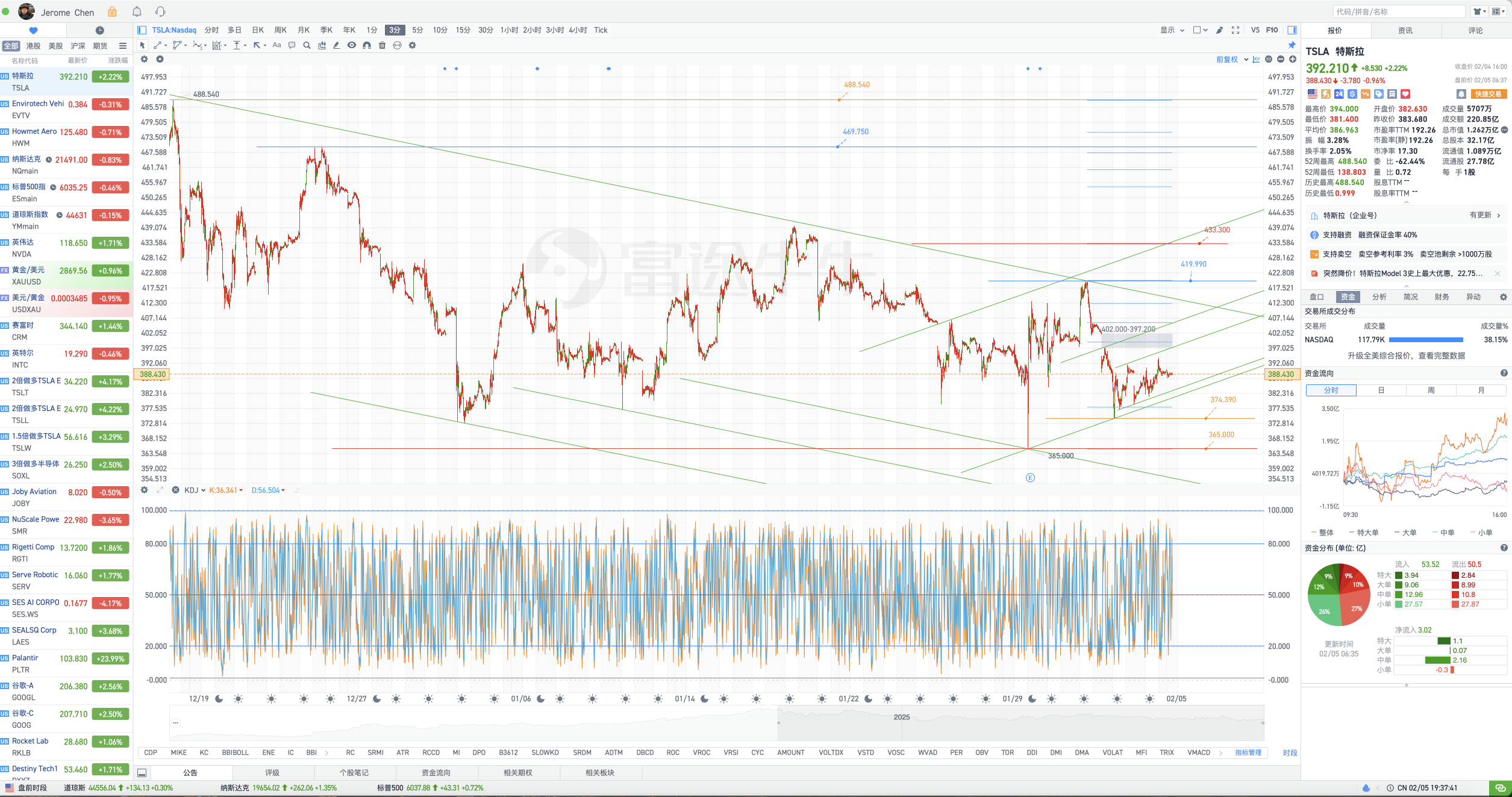Select the 分析 analysis tab
The width and height of the screenshot is (1512, 797).
click(x=1379, y=297)
